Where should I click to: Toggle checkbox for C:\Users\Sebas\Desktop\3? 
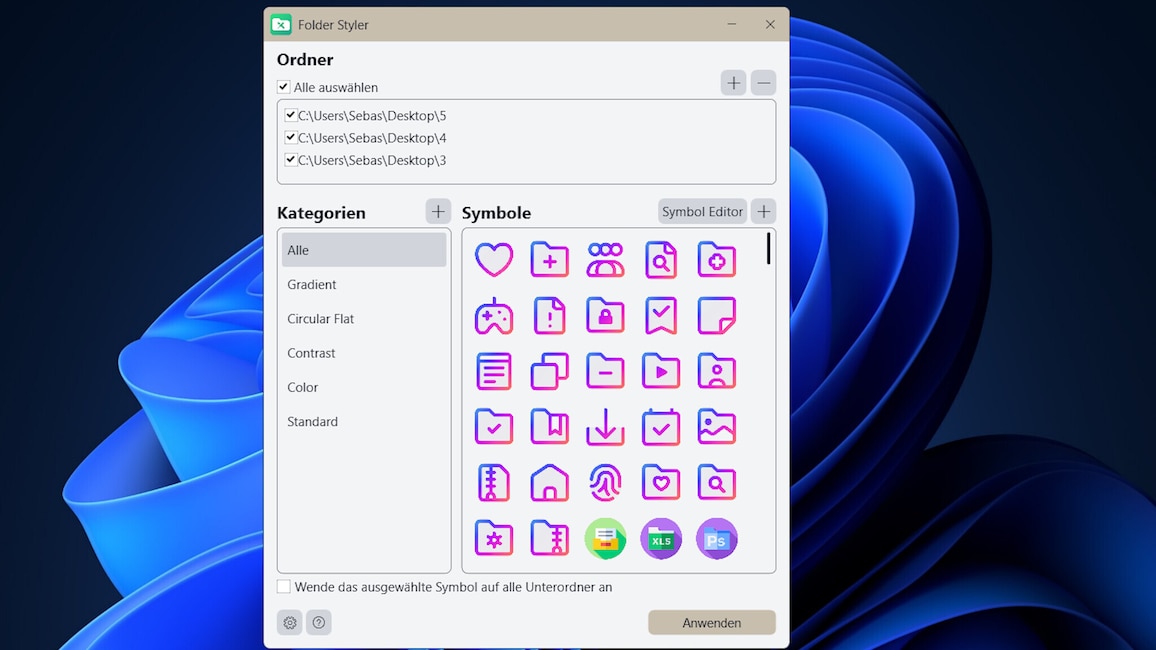[x=290, y=159]
